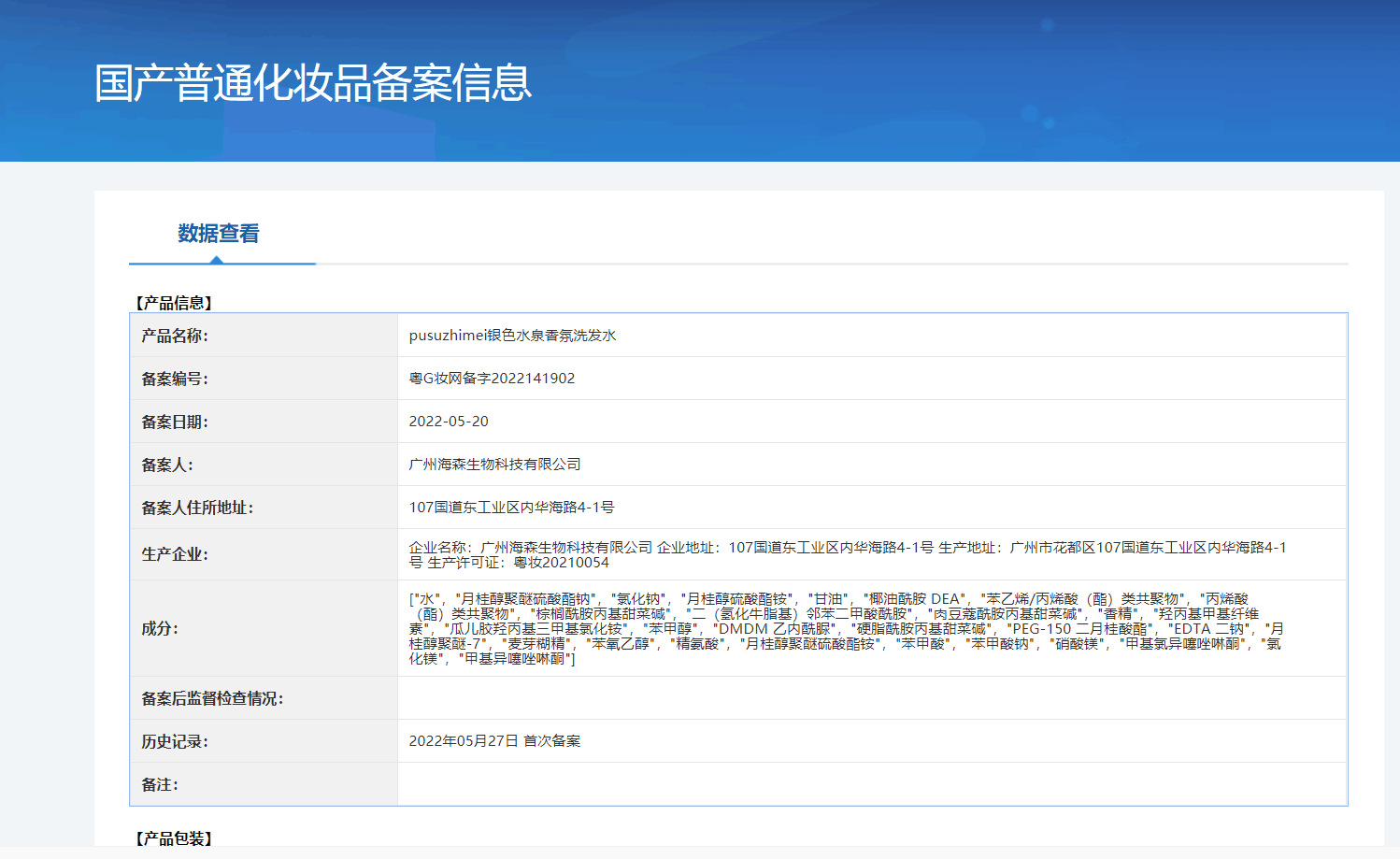Image resolution: width=1400 pixels, height=859 pixels.
Task: Click the 备案后监督检查情况 row label
Action: 212,698
